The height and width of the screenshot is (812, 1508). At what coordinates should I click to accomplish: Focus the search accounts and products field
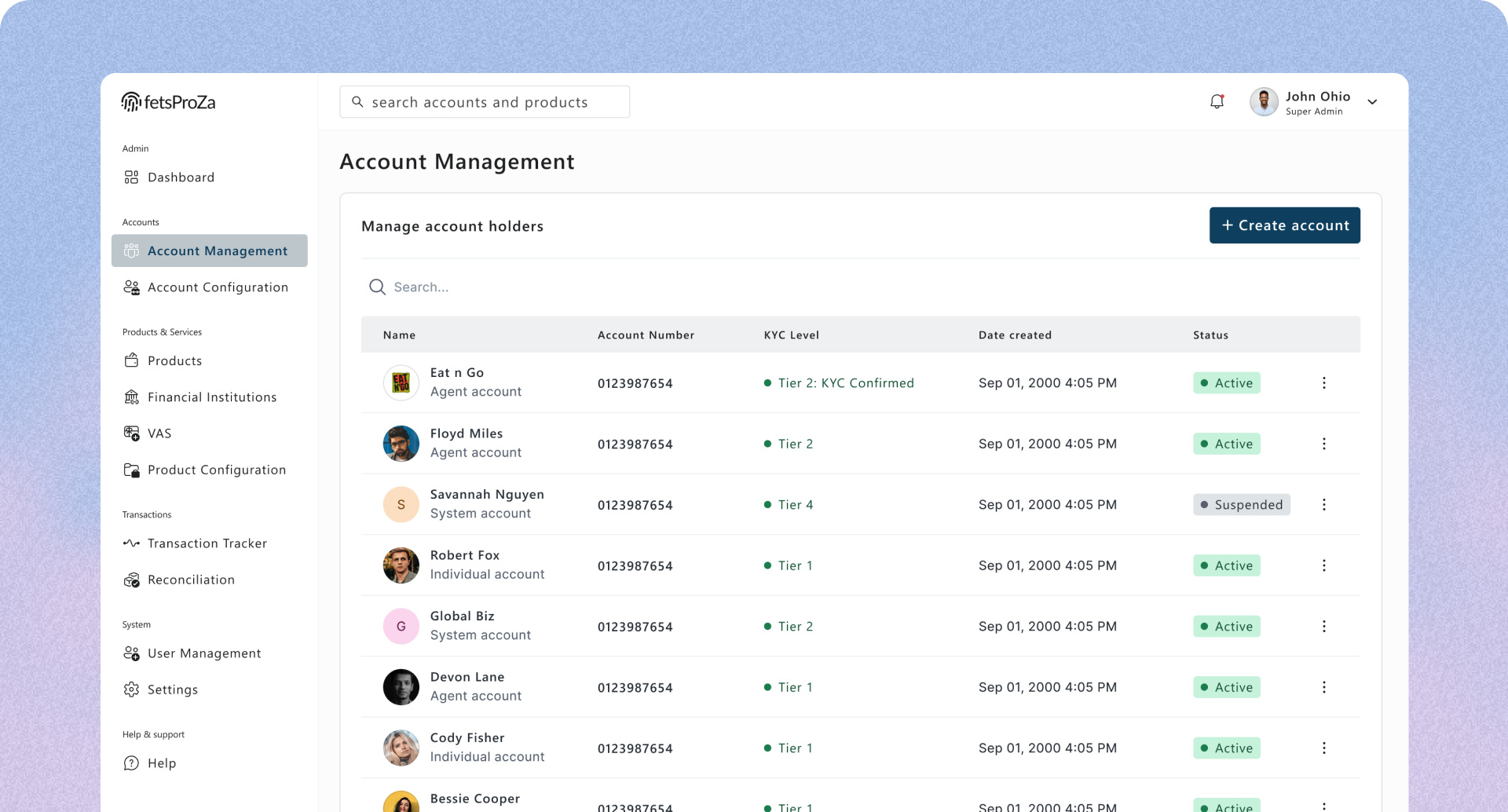point(485,102)
